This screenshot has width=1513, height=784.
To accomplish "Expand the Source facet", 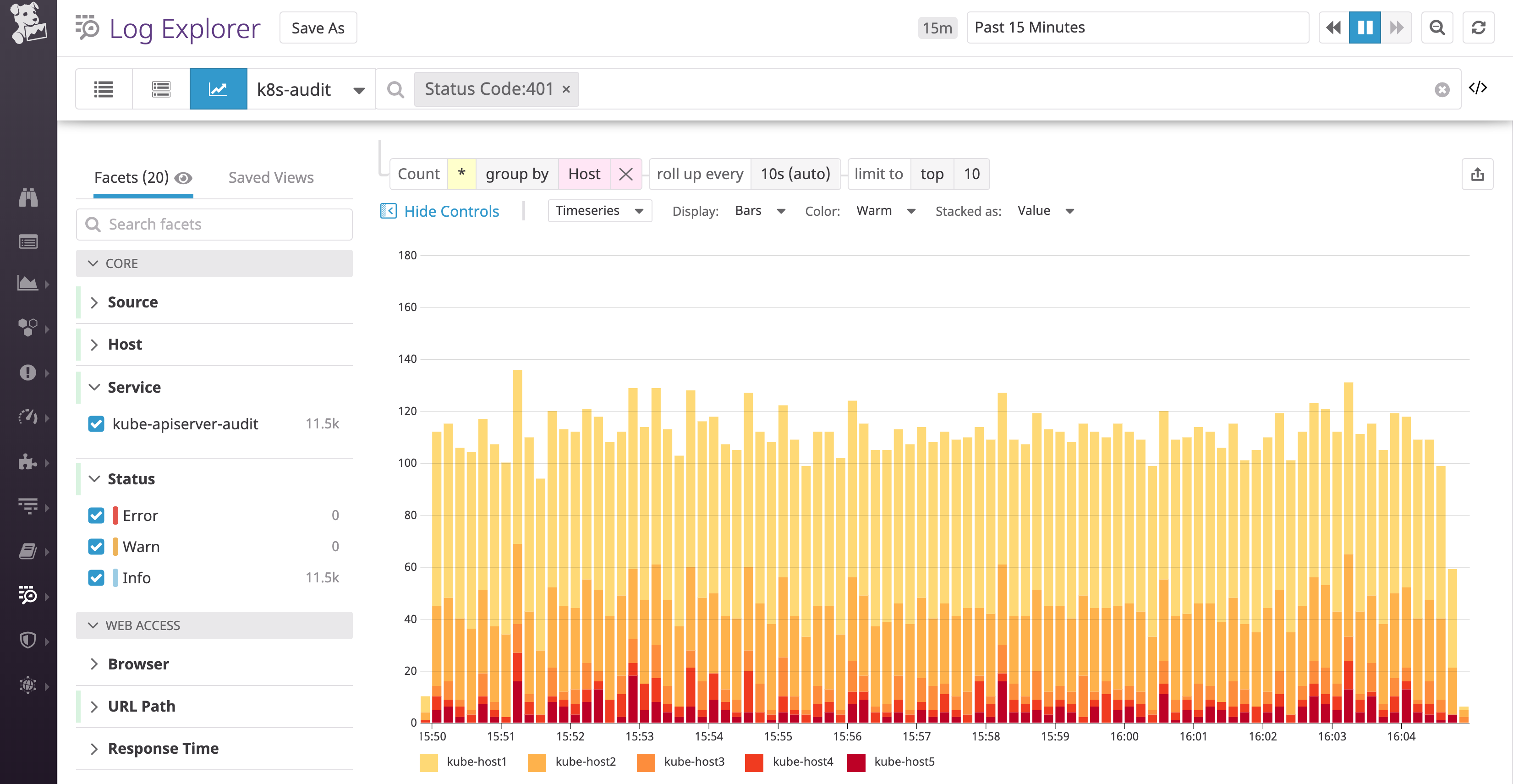I will [x=94, y=302].
